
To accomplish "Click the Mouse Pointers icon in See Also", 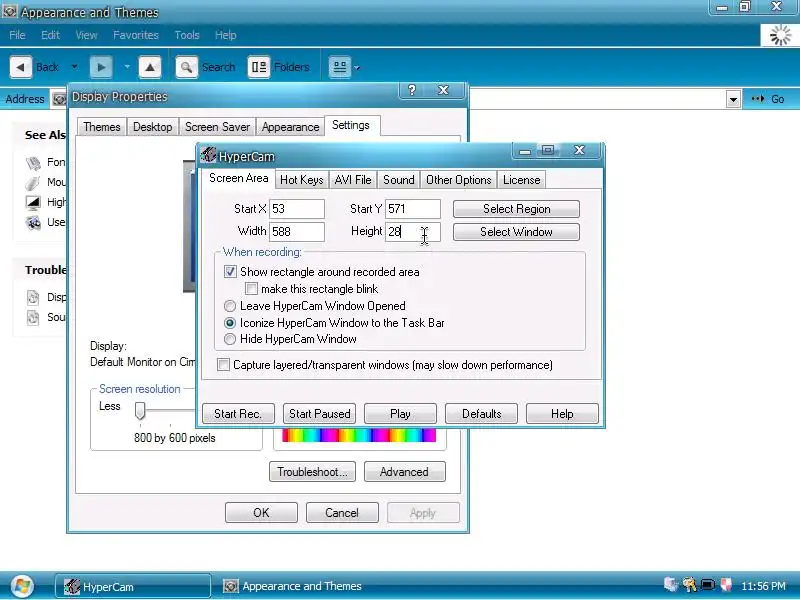I will pos(33,183).
